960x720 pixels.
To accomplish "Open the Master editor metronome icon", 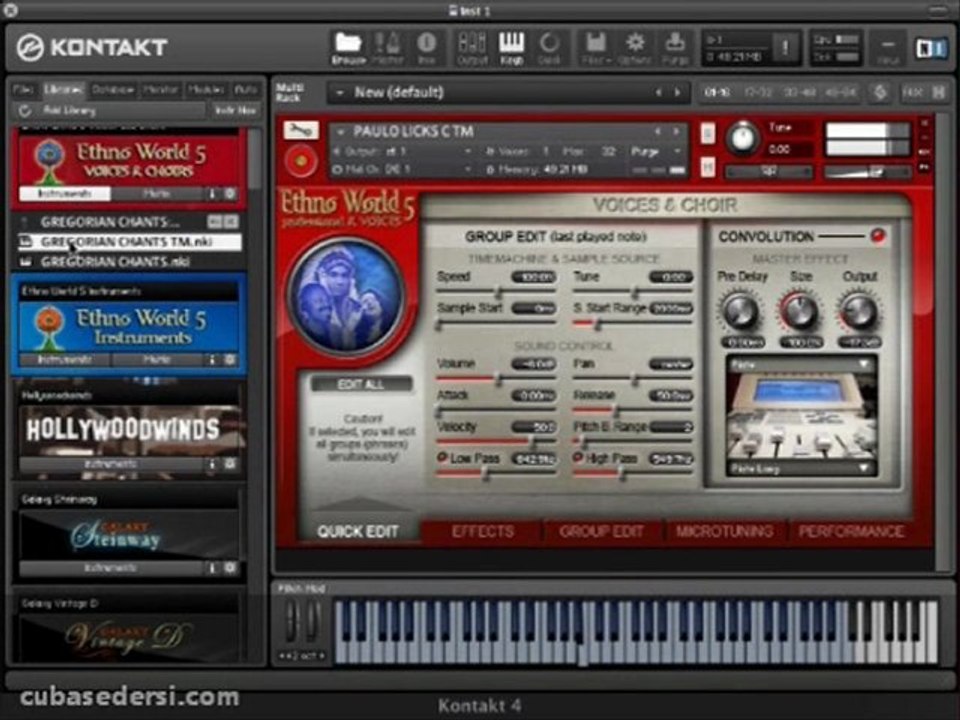I will click(388, 48).
